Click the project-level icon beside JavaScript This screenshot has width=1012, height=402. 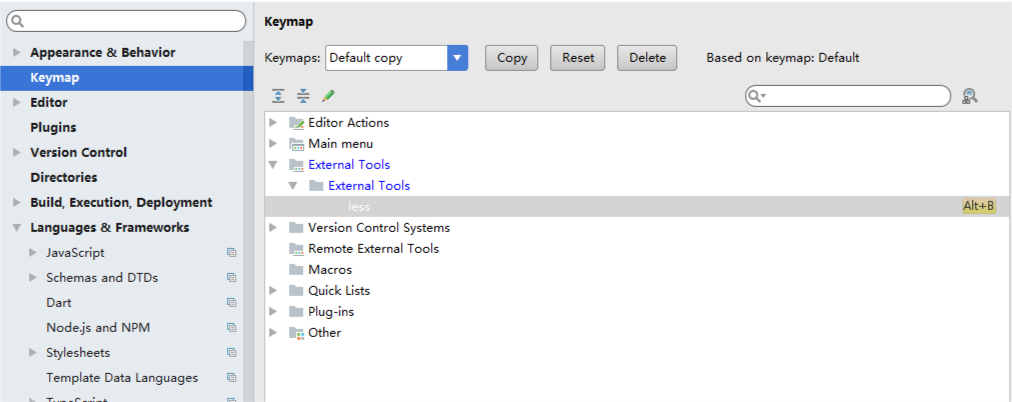pyautogui.click(x=232, y=253)
